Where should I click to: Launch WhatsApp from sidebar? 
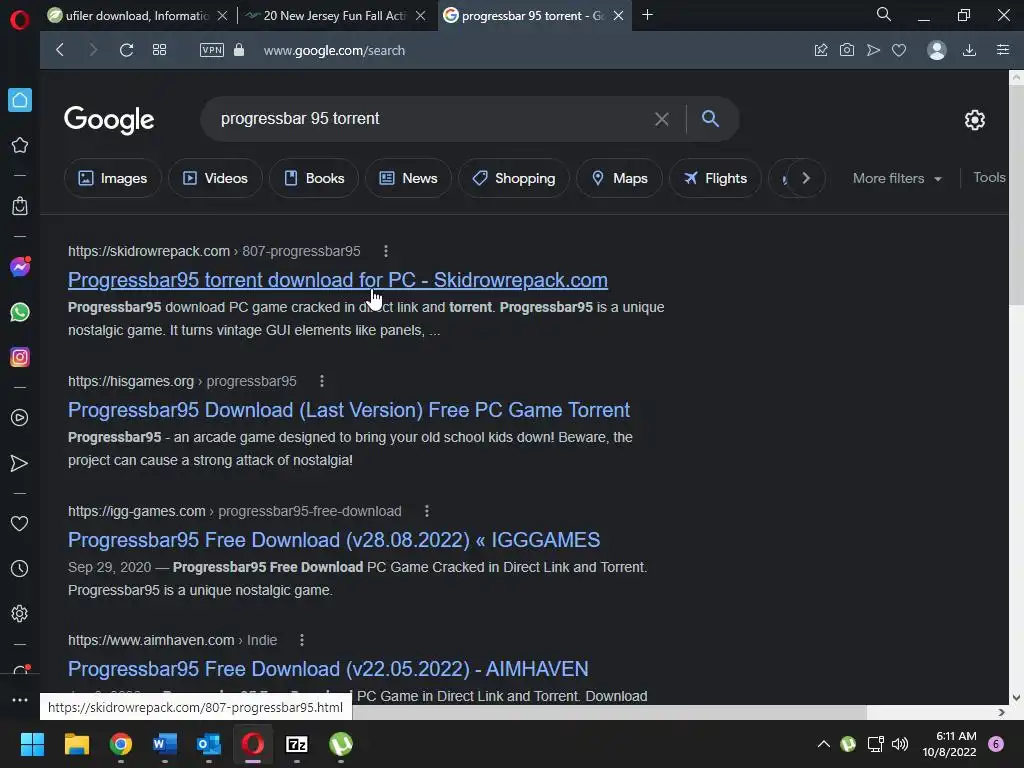coord(20,312)
